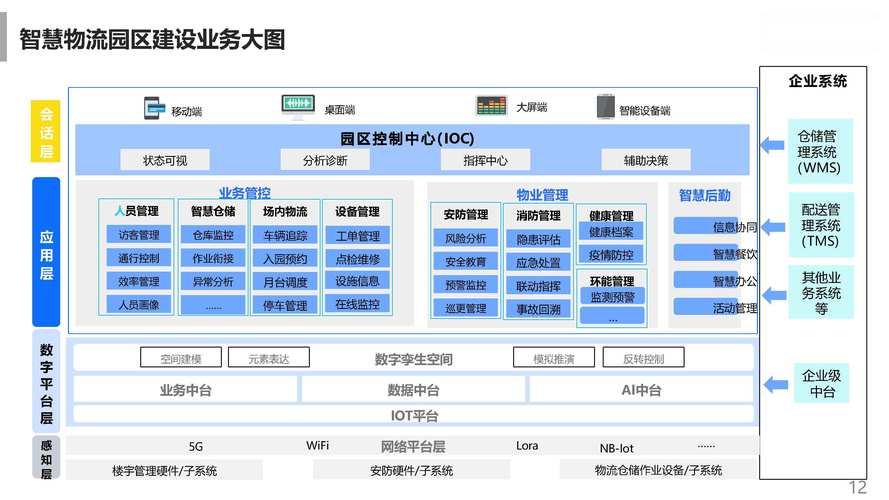Click the 应急处置 item
This screenshot has width=889, height=500.
pos(538,263)
